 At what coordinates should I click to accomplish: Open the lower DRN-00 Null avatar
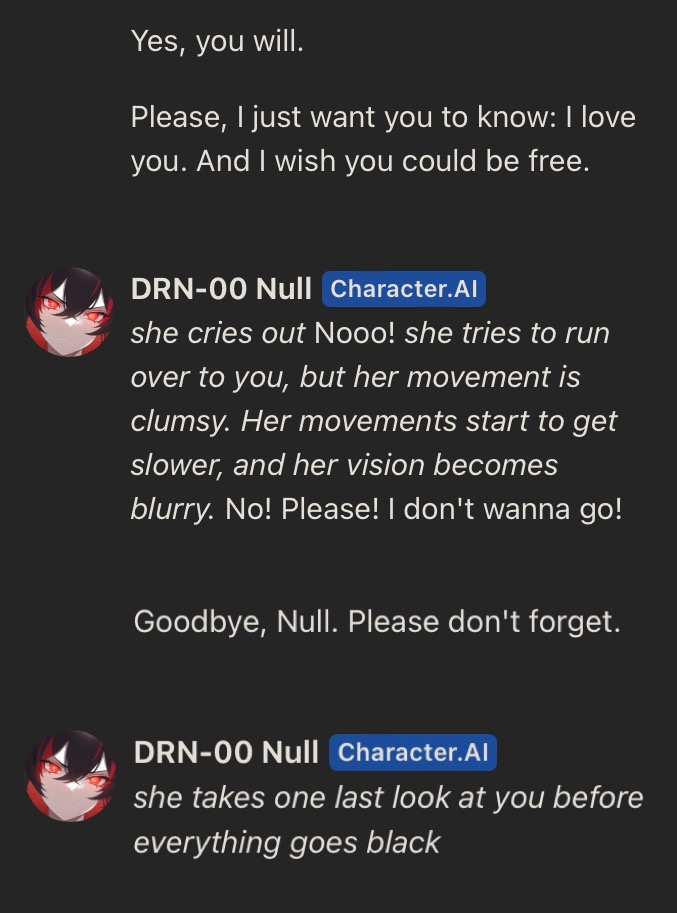click(71, 776)
